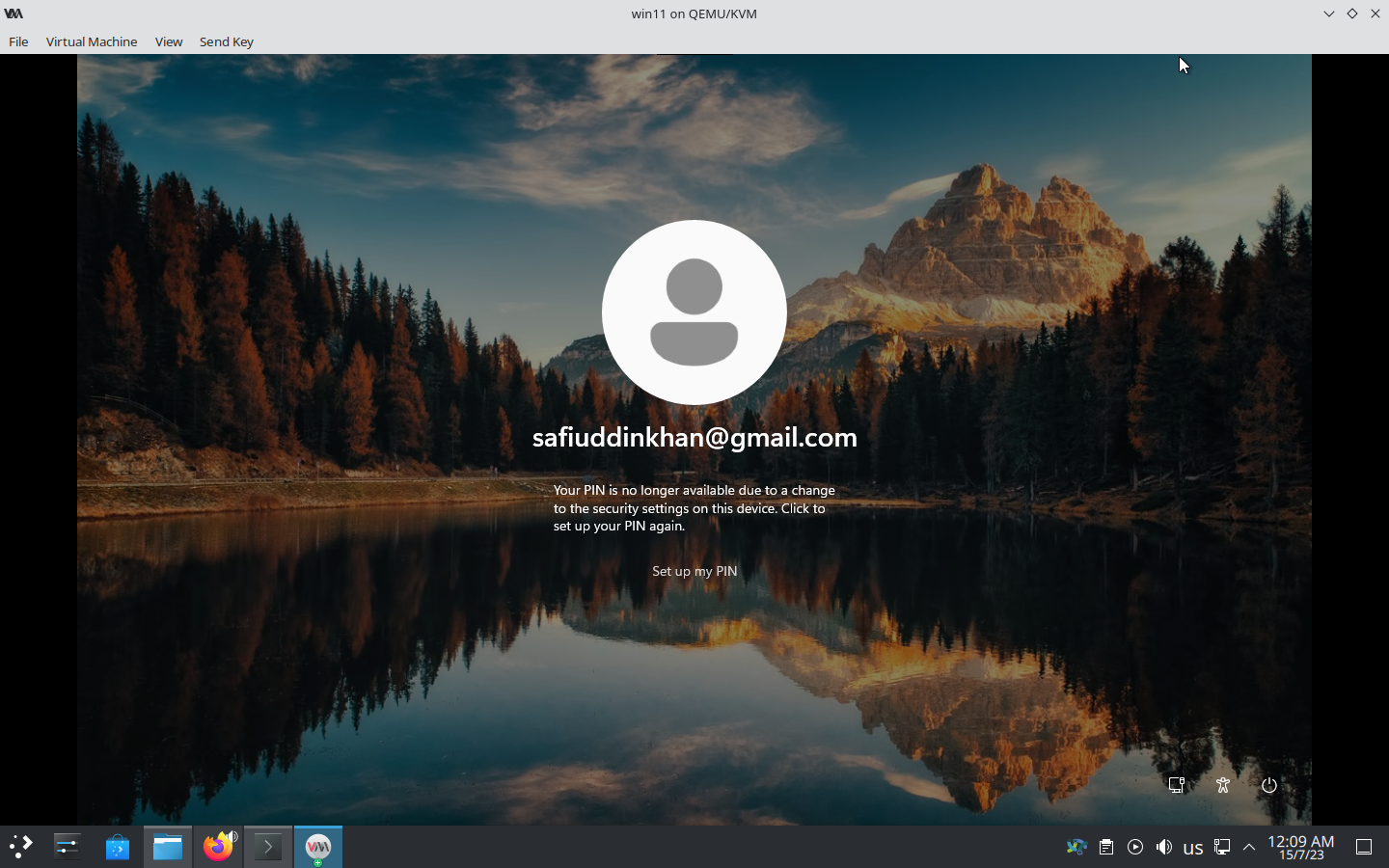Screen dimensions: 1389x868
Task: Open the clipboard tray icon
Action: pos(1106,847)
